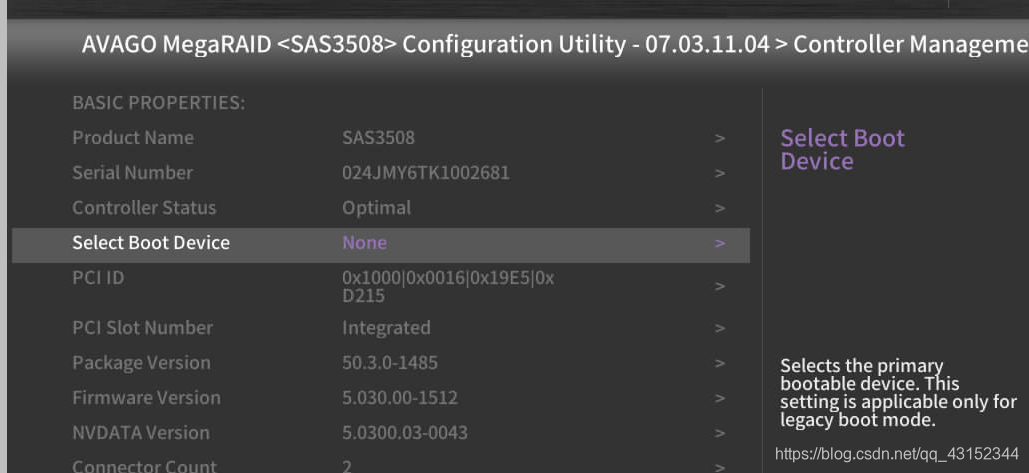Select the Connector Count label
Image resolution: width=1029 pixels, height=473 pixels.
(144, 465)
